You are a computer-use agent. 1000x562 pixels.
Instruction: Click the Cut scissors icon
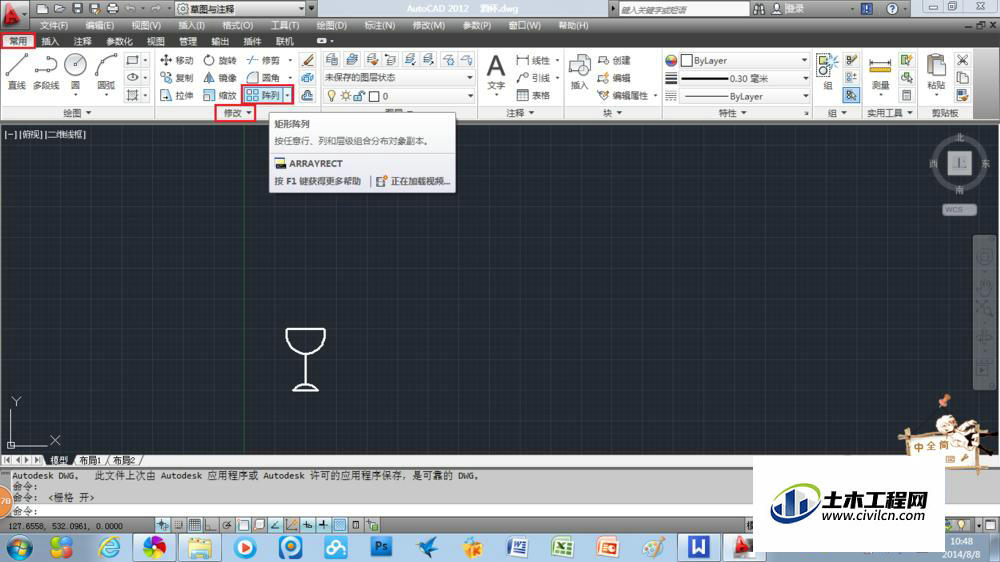962,60
